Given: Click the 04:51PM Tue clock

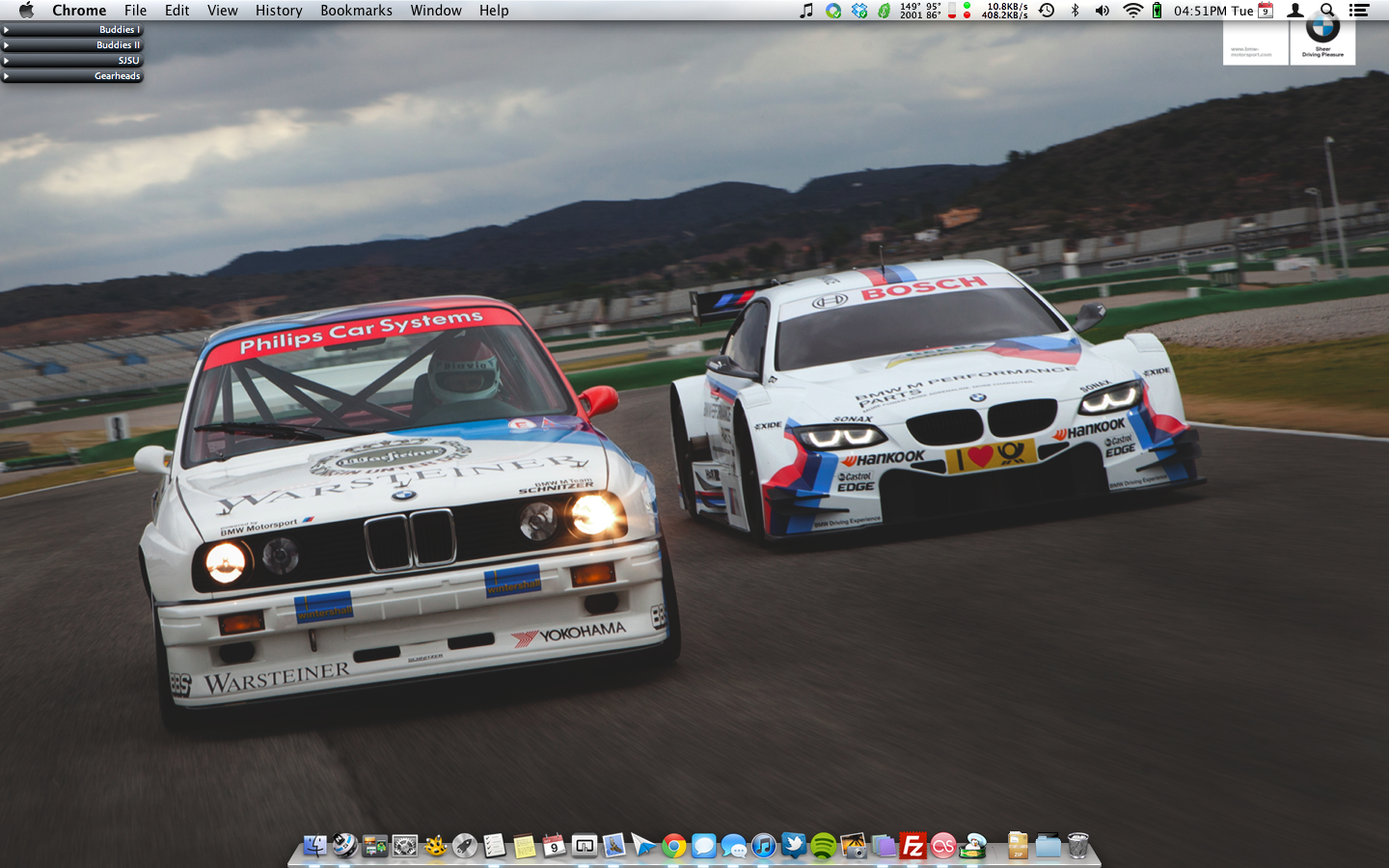Looking at the screenshot, I should click(1213, 11).
